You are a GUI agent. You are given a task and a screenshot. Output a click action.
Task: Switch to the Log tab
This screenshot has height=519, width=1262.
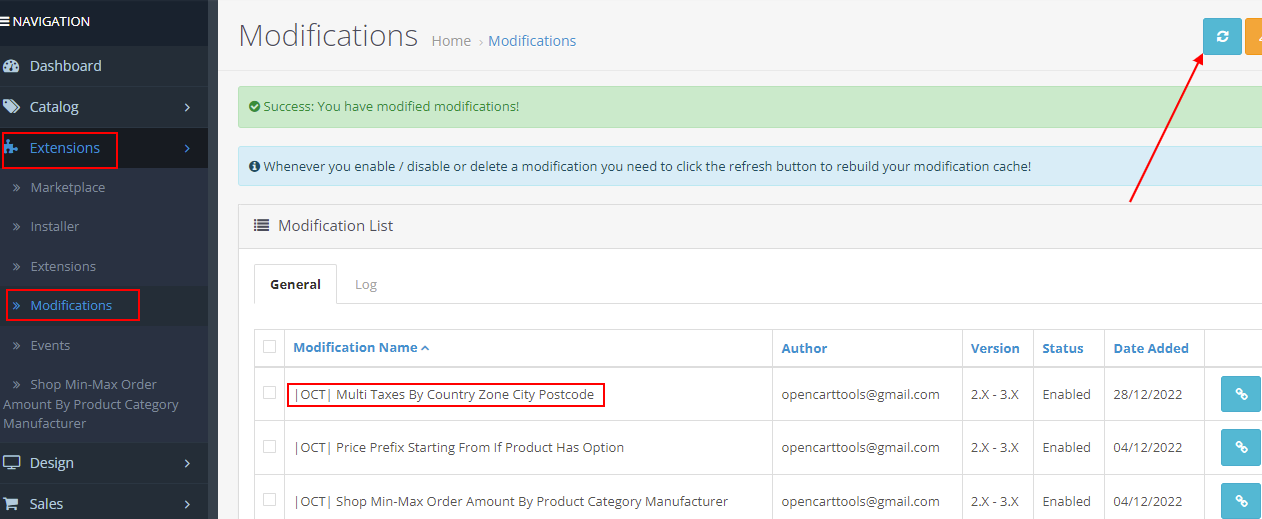click(x=366, y=285)
